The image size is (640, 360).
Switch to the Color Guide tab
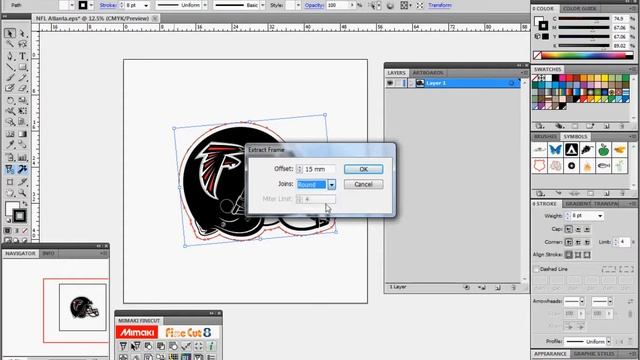tap(580, 9)
